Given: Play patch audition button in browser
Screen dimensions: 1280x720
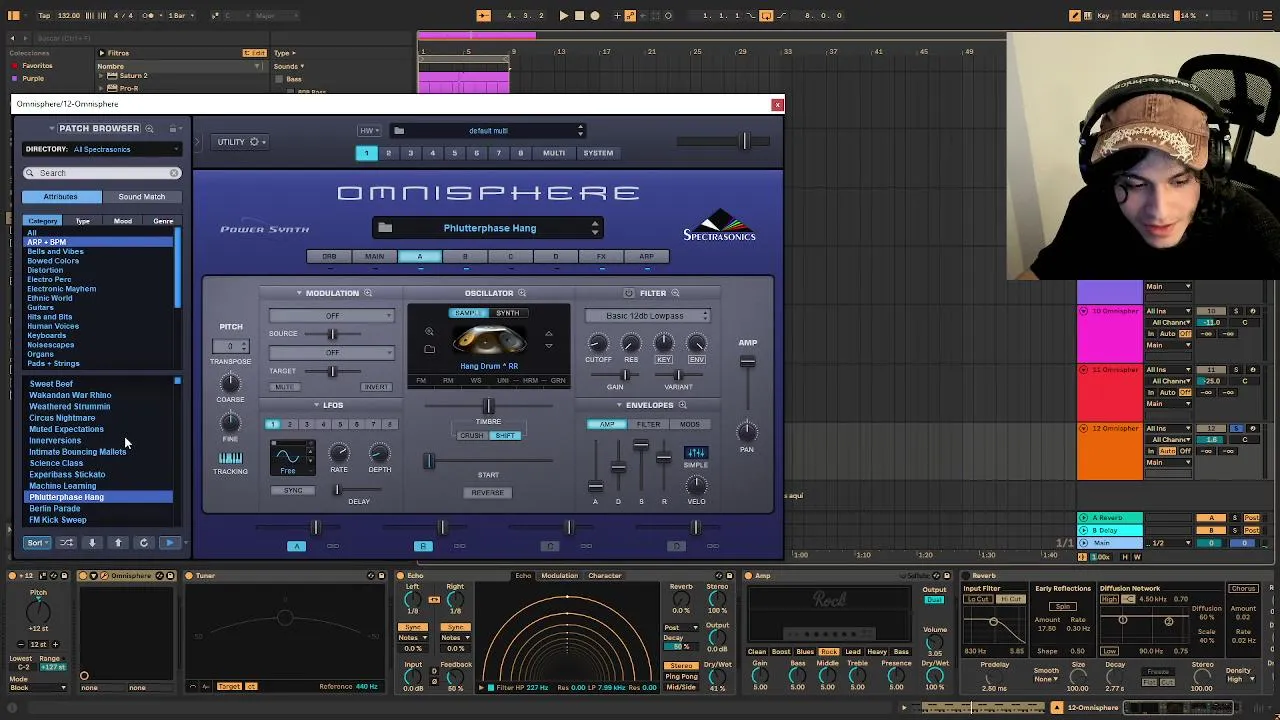Looking at the screenshot, I should click(169, 543).
